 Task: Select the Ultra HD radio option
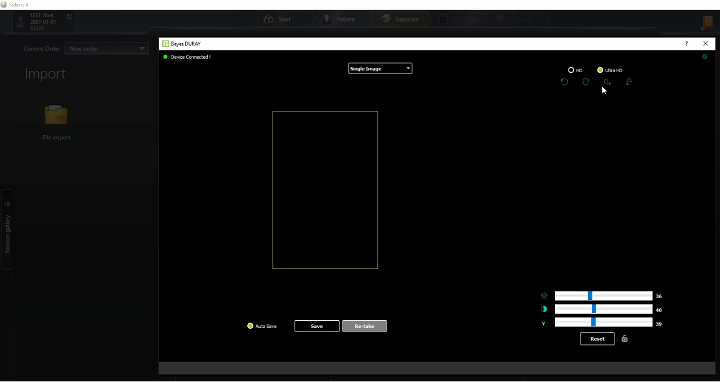[x=600, y=70]
